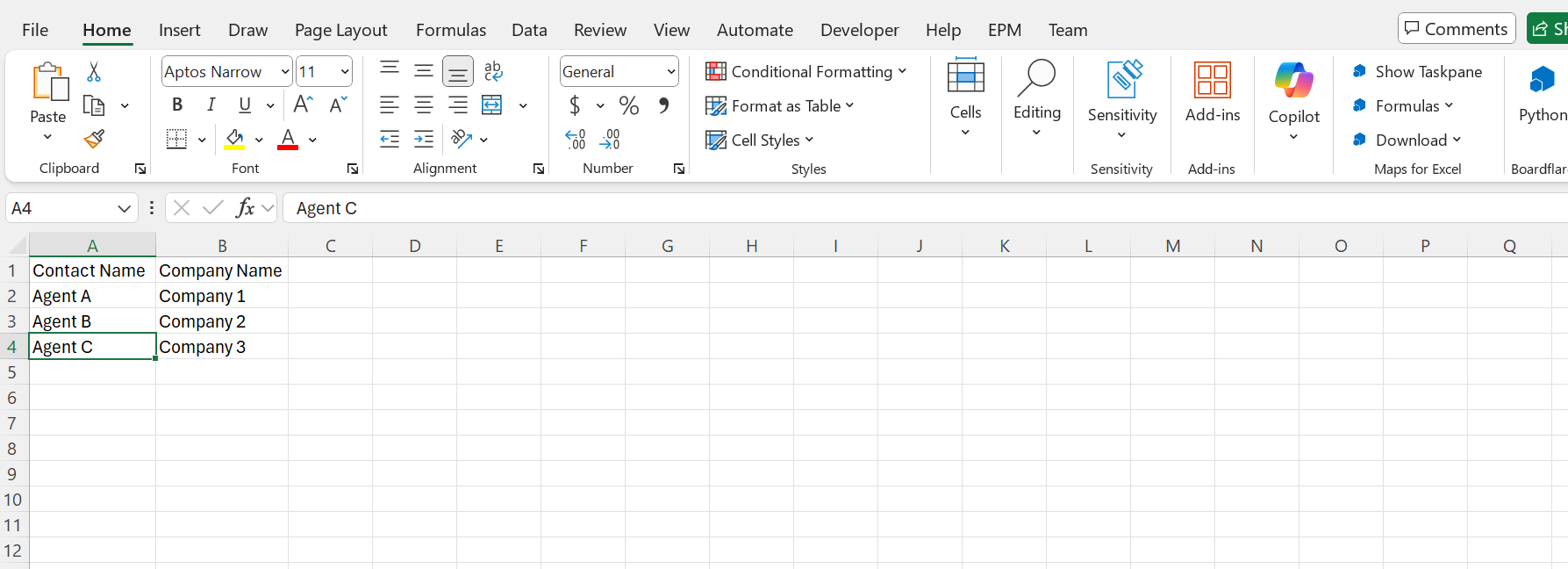Apply yellow fill color bucket
Image resolution: width=1568 pixels, height=569 pixels.
tap(234, 139)
